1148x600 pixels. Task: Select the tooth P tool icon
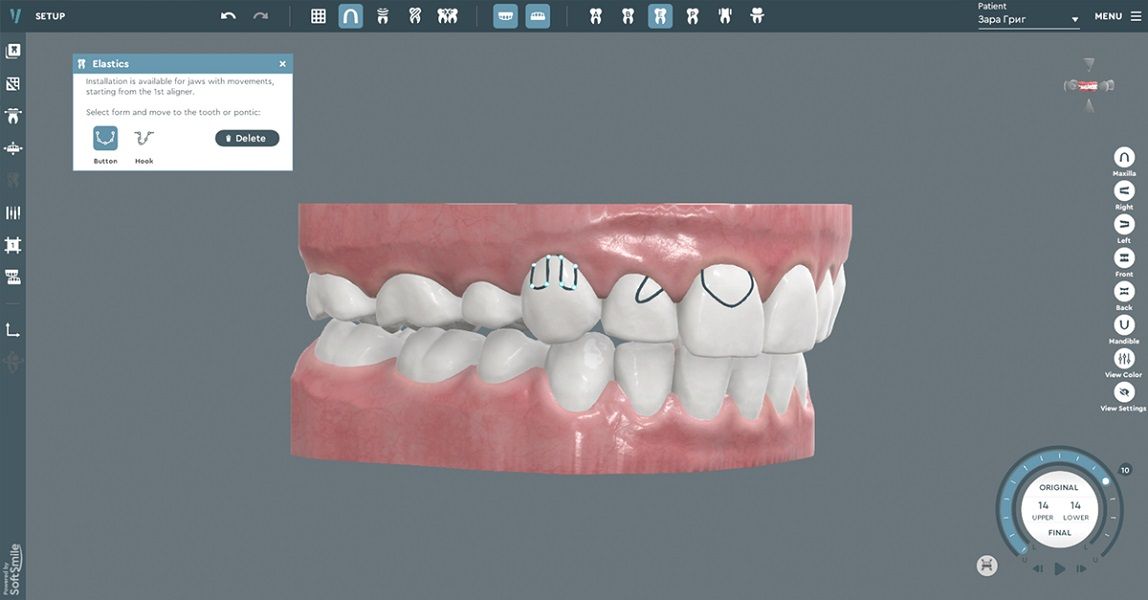(x=693, y=15)
